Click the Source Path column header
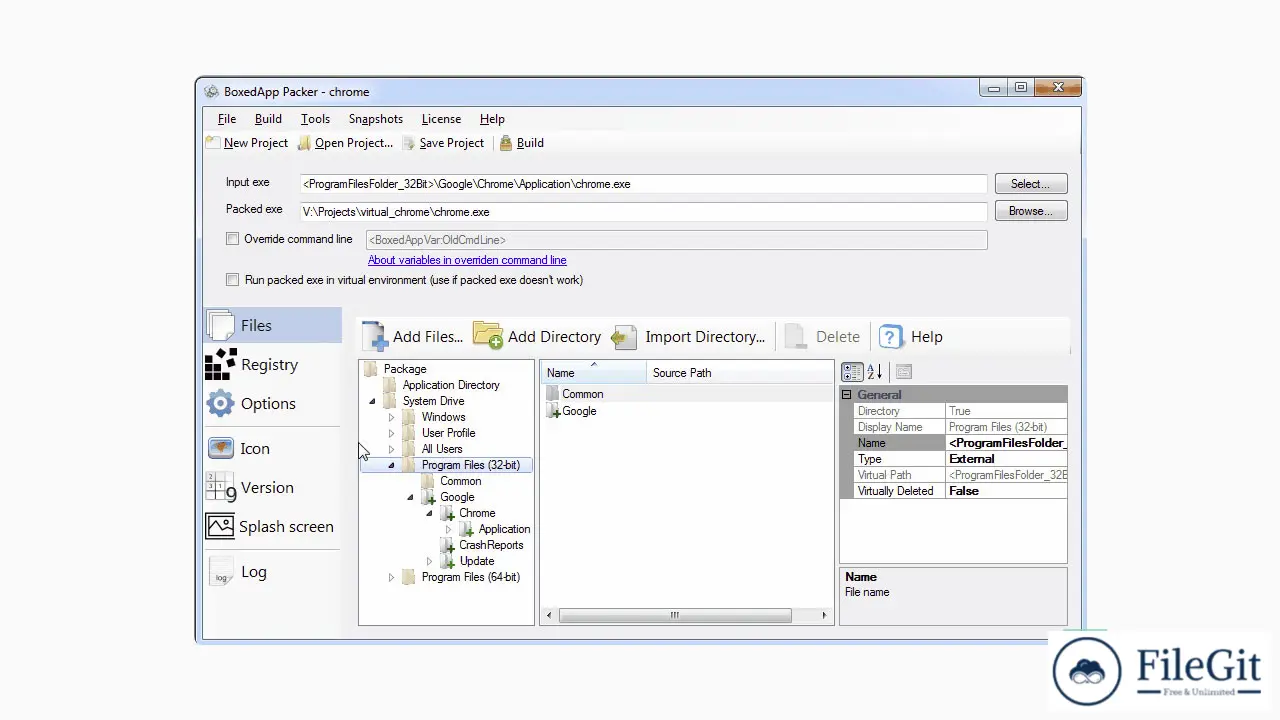 740,373
